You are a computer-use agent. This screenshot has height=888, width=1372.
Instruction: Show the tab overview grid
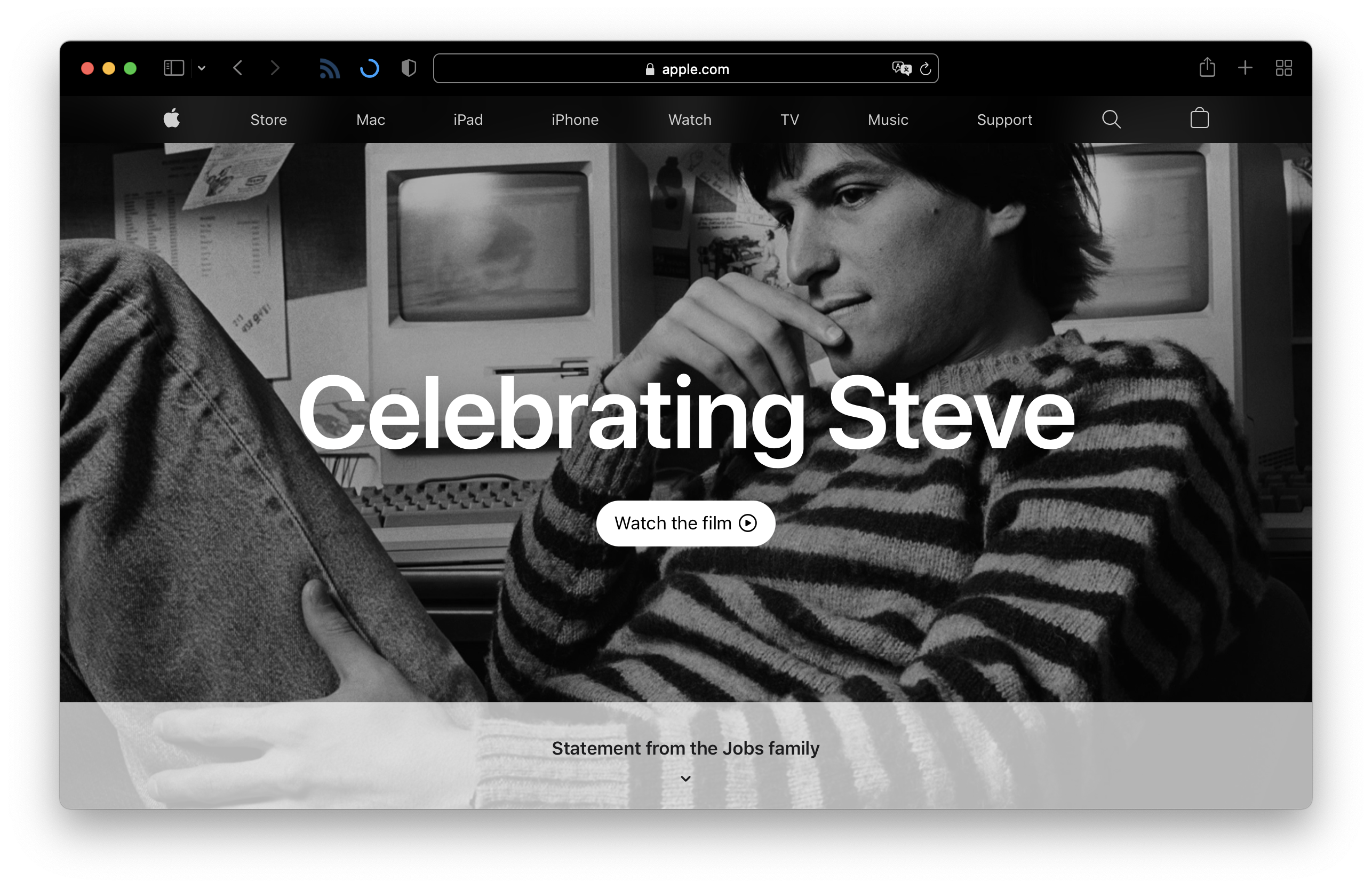(x=1283, y=68)
